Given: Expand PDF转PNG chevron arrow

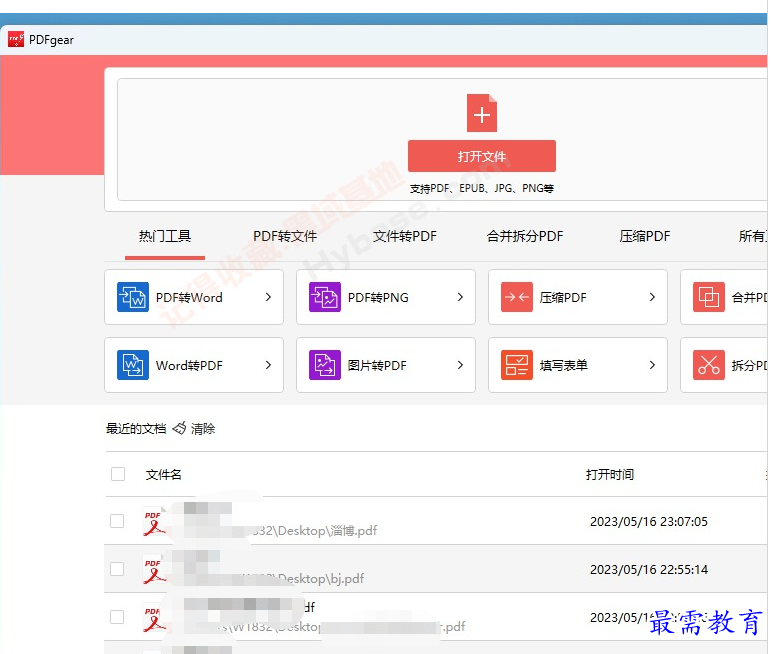Looking at the screenshot, I should coord(460,297).
